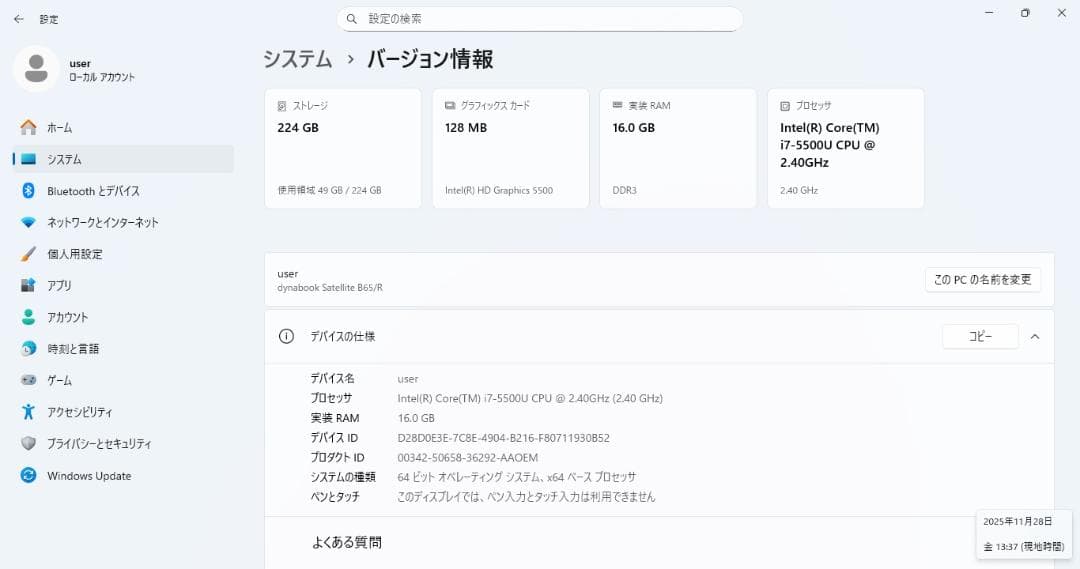The height and width of the screenshot is (569, 1080).
Task: Click the 実装 RAM 16.0 GB spec row
Action: (373, 418)
